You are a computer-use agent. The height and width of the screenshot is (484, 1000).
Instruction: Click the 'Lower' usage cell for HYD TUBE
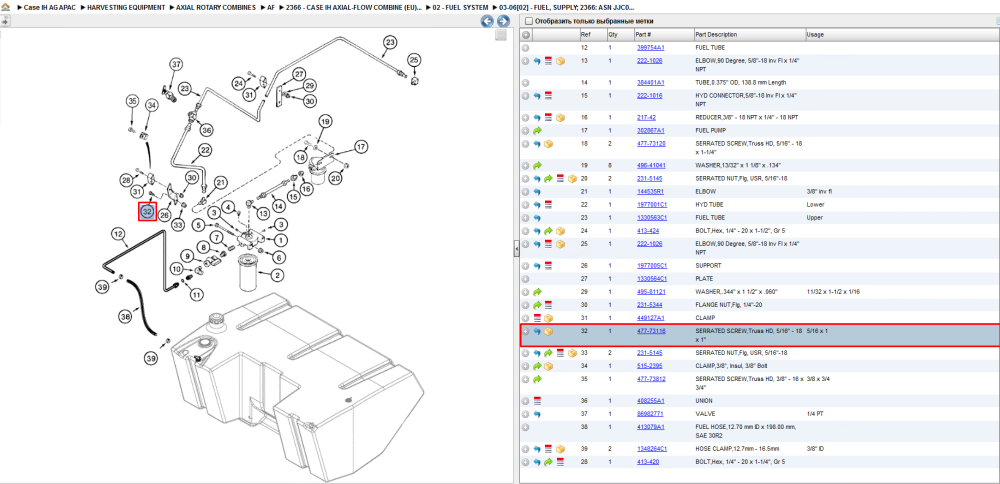(x=815, y=205)
